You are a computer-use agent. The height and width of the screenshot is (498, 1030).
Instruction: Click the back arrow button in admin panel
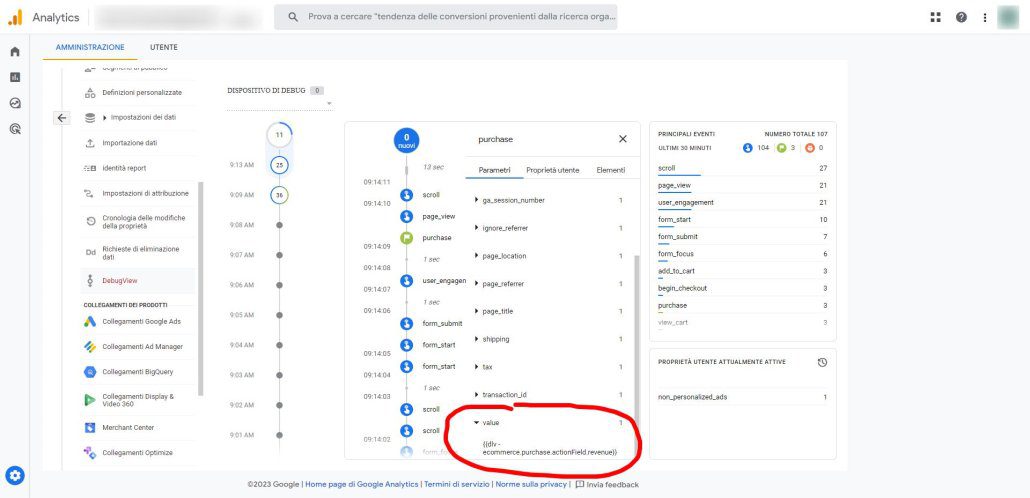click(x=62, y=117)
